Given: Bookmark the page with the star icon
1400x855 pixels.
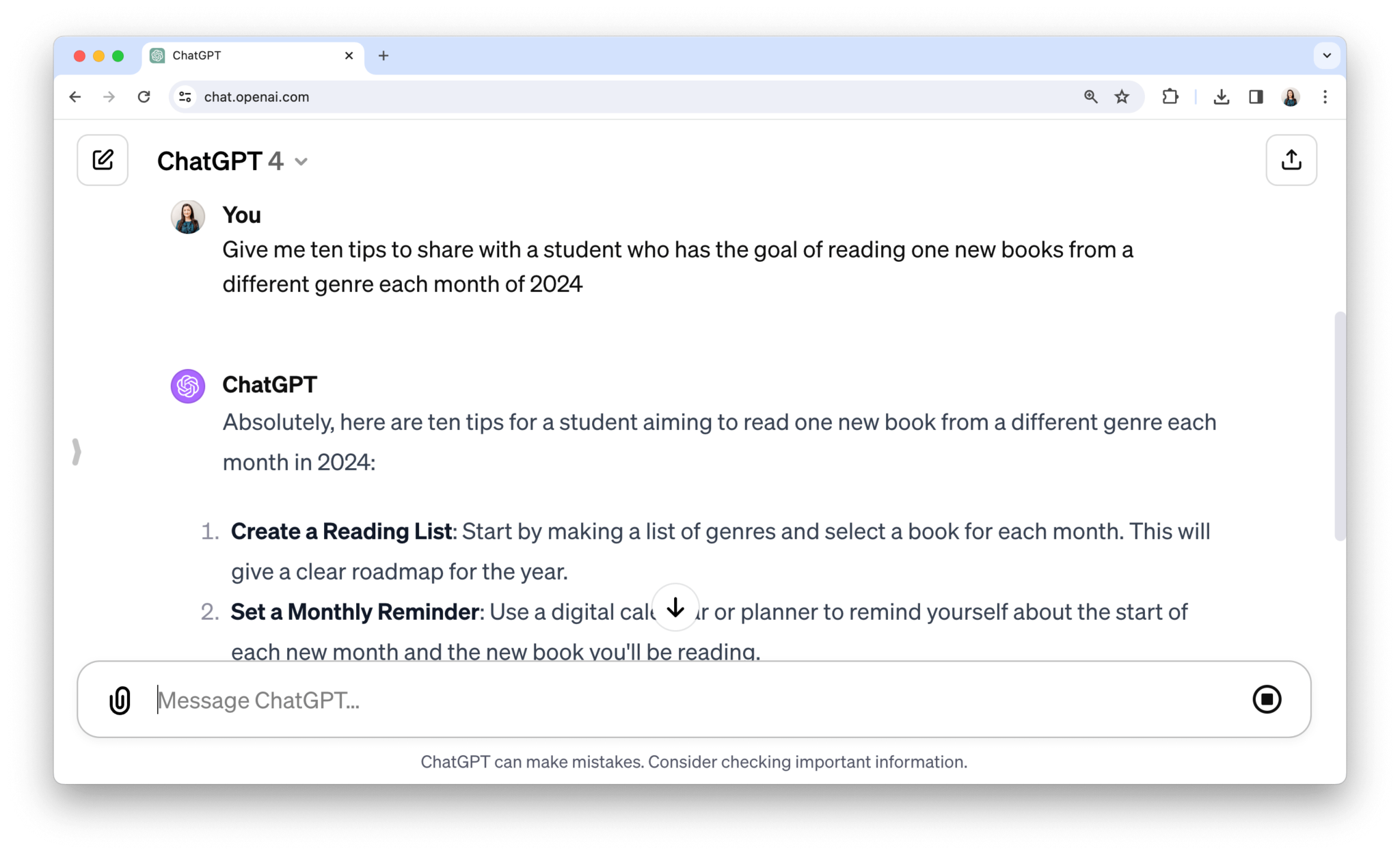Looking at the screenshot, I should [1121, 96].
